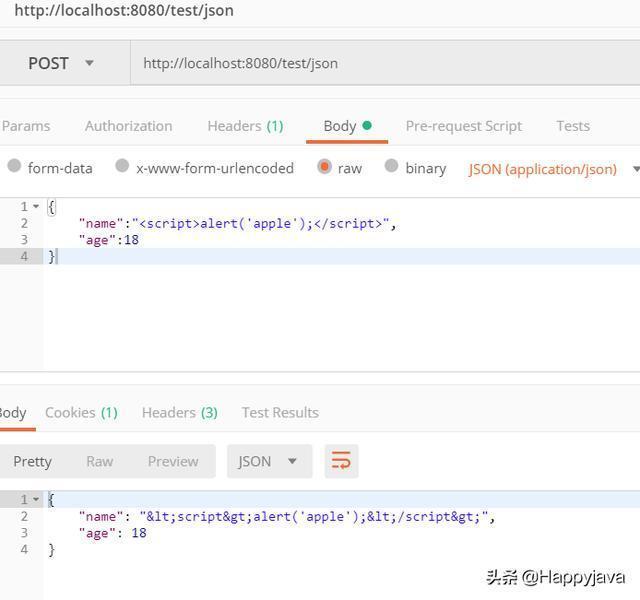Click the request title http://localhost:8080/test/json
The width and height of the screenshot is (640, 600).
click(x=124, y=10)
